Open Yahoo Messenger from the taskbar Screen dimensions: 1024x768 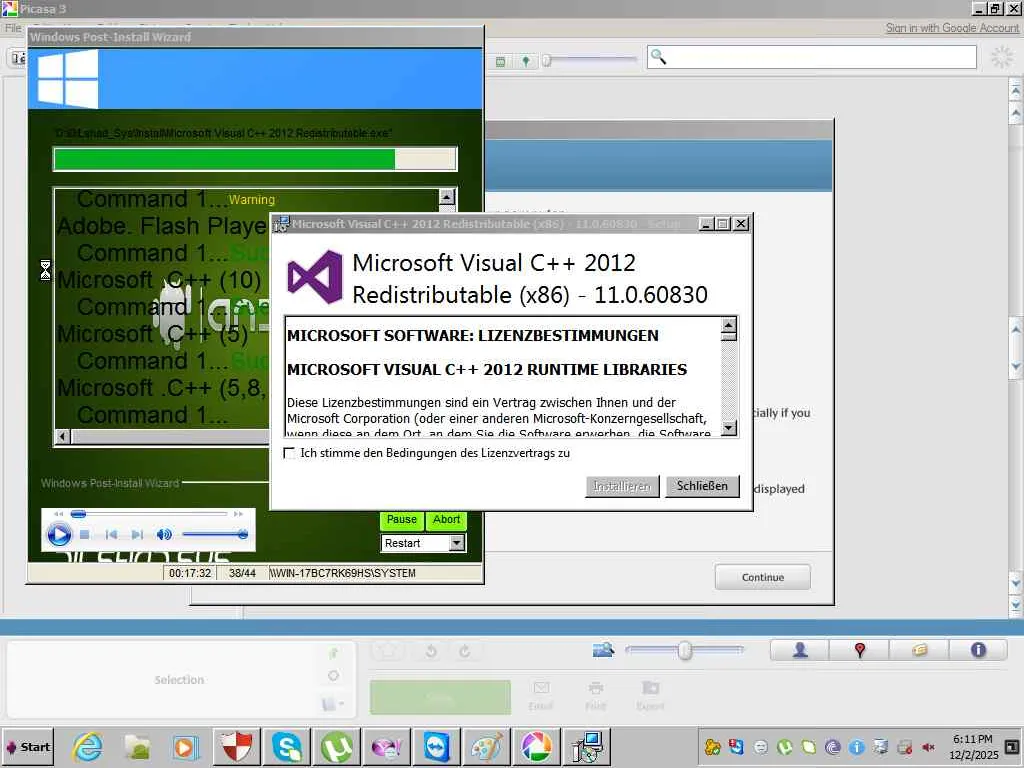click(387, 746)
